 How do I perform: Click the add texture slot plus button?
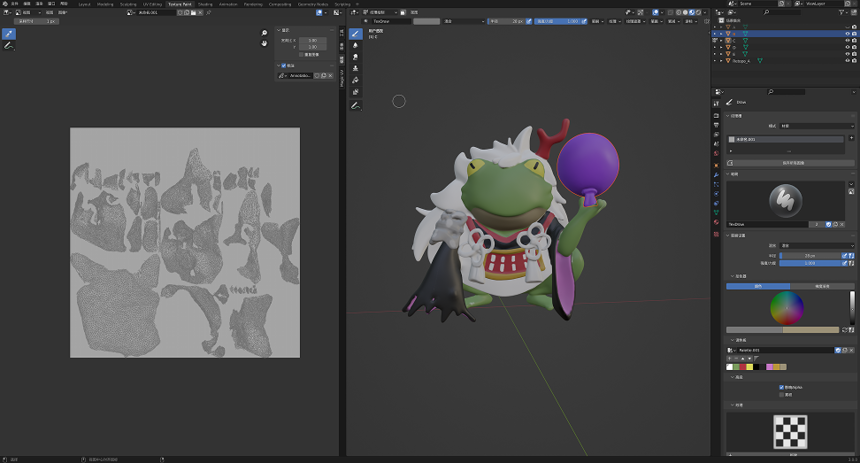click(851, 138)
